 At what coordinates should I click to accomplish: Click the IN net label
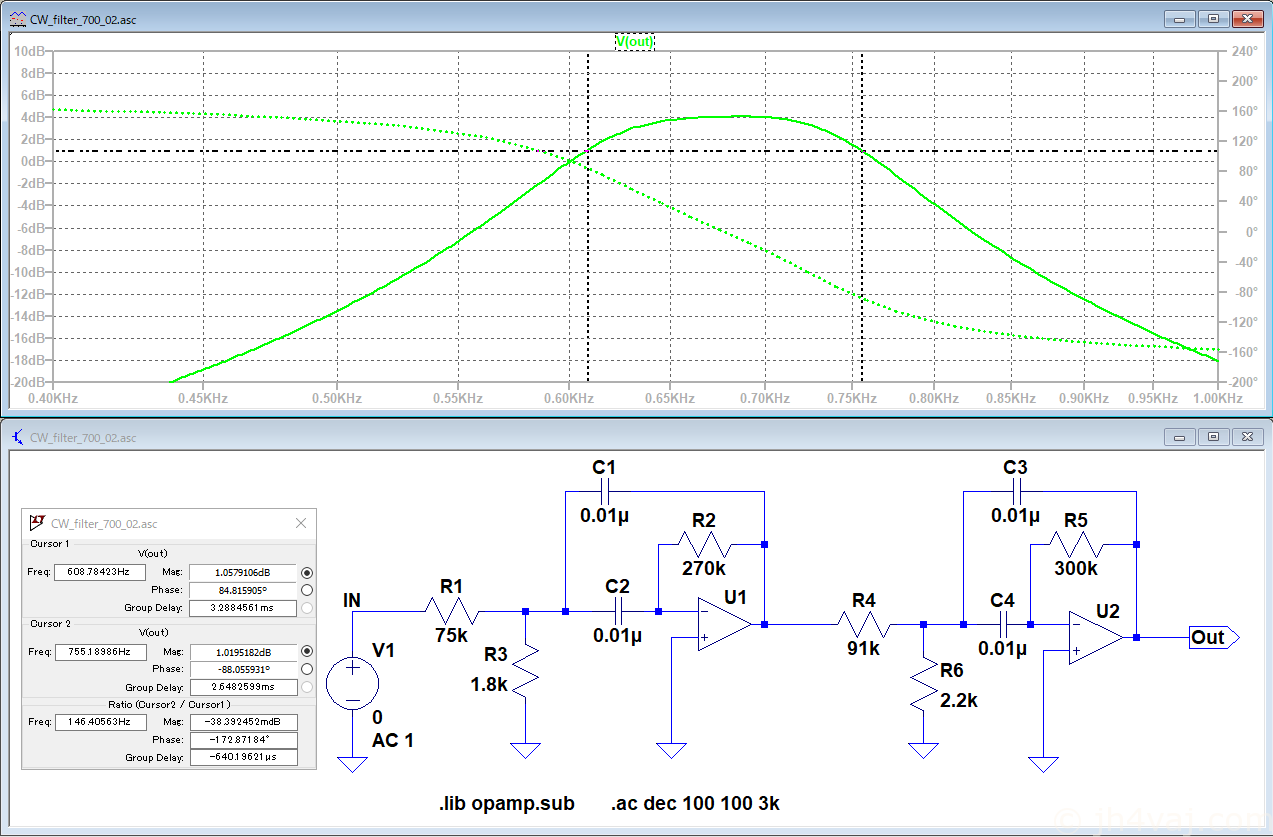coord(352,600)
